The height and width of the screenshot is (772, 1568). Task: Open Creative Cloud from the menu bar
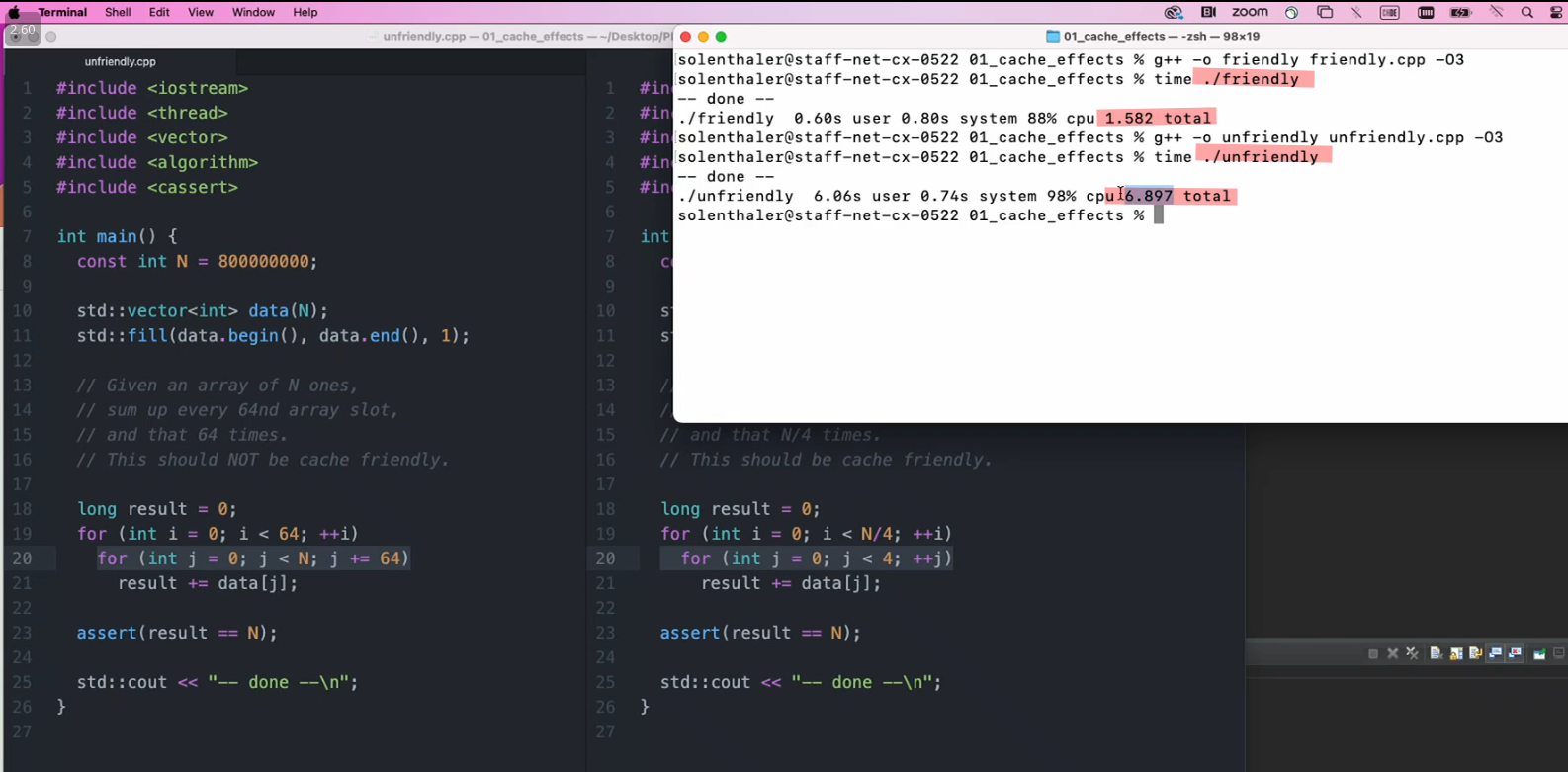(1174, 13)
